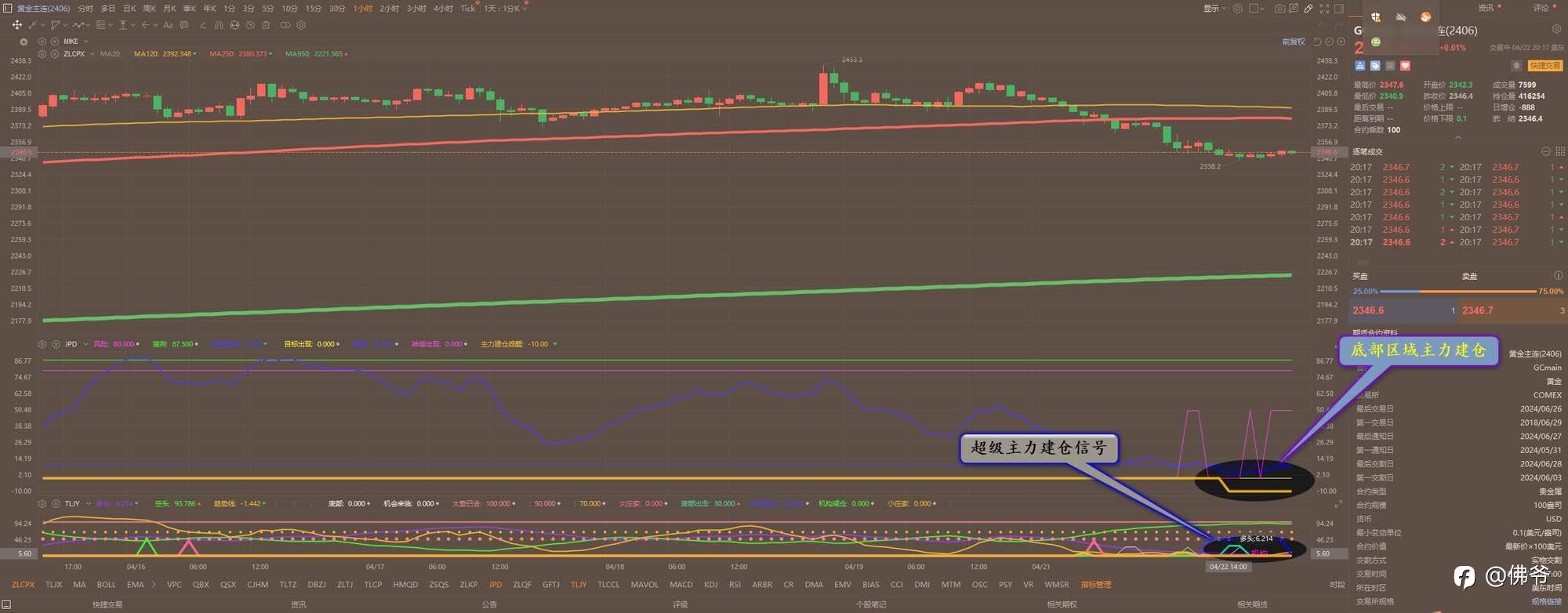Viewport: 1568px width, 613px height.
Task: Open the 资讯 tab in right panel
Action: (x=1486, y=8)
